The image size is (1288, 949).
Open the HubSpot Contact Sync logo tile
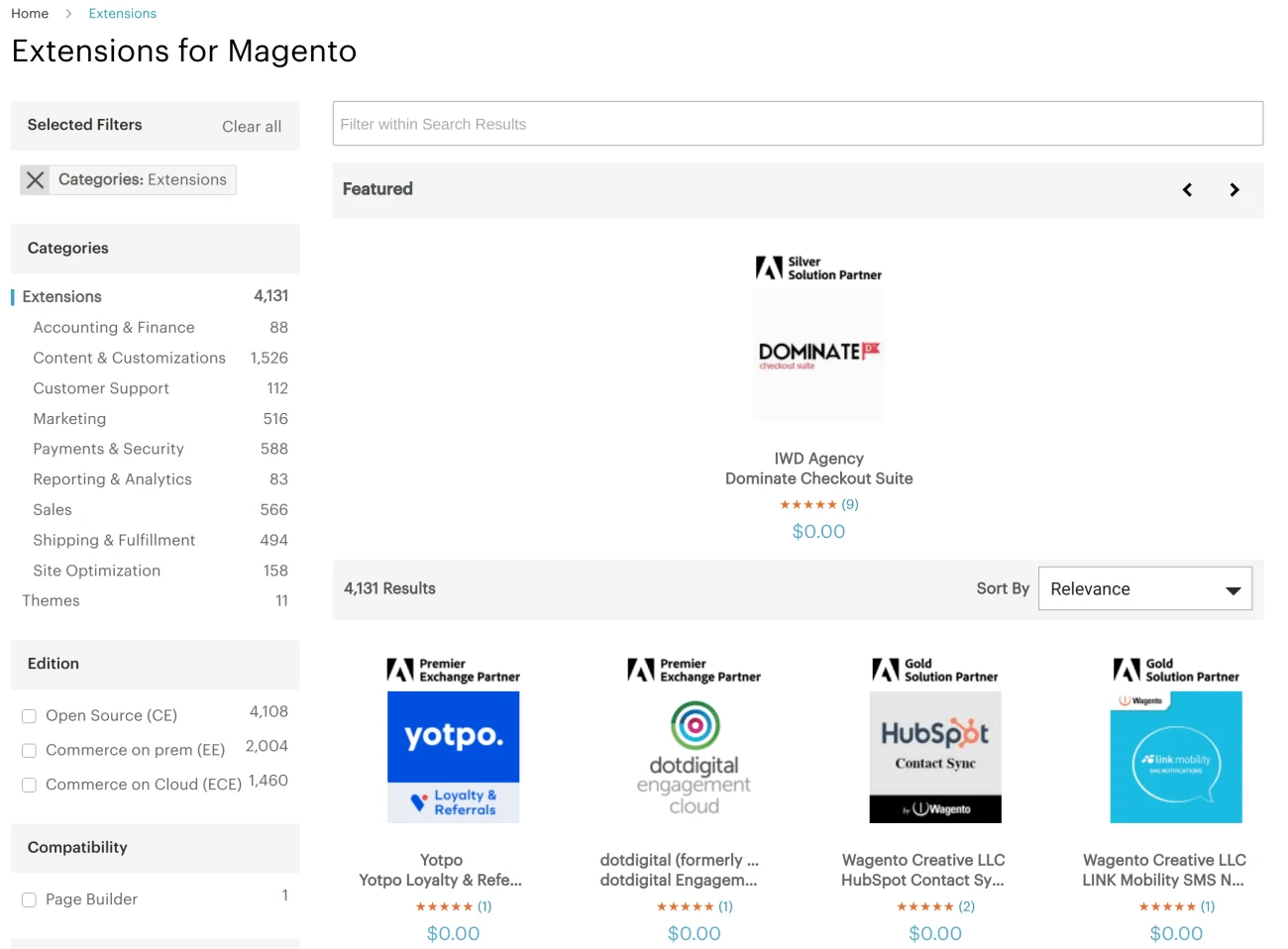coord(934,757)
